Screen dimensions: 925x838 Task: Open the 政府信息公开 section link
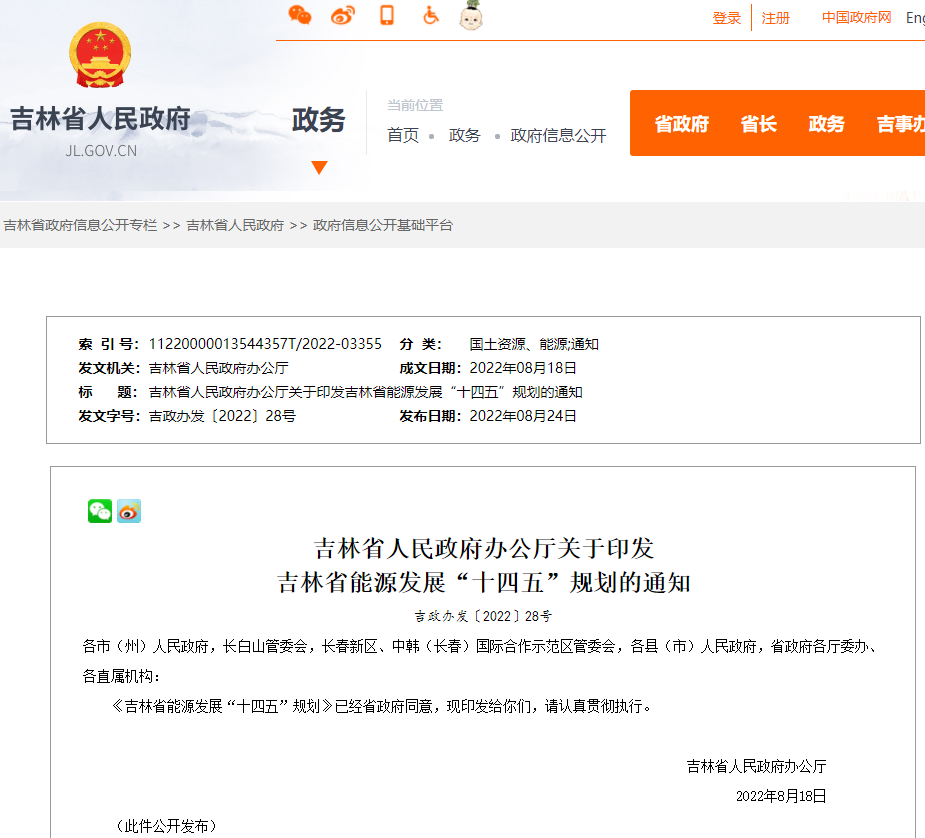click(x=556, y=135)
